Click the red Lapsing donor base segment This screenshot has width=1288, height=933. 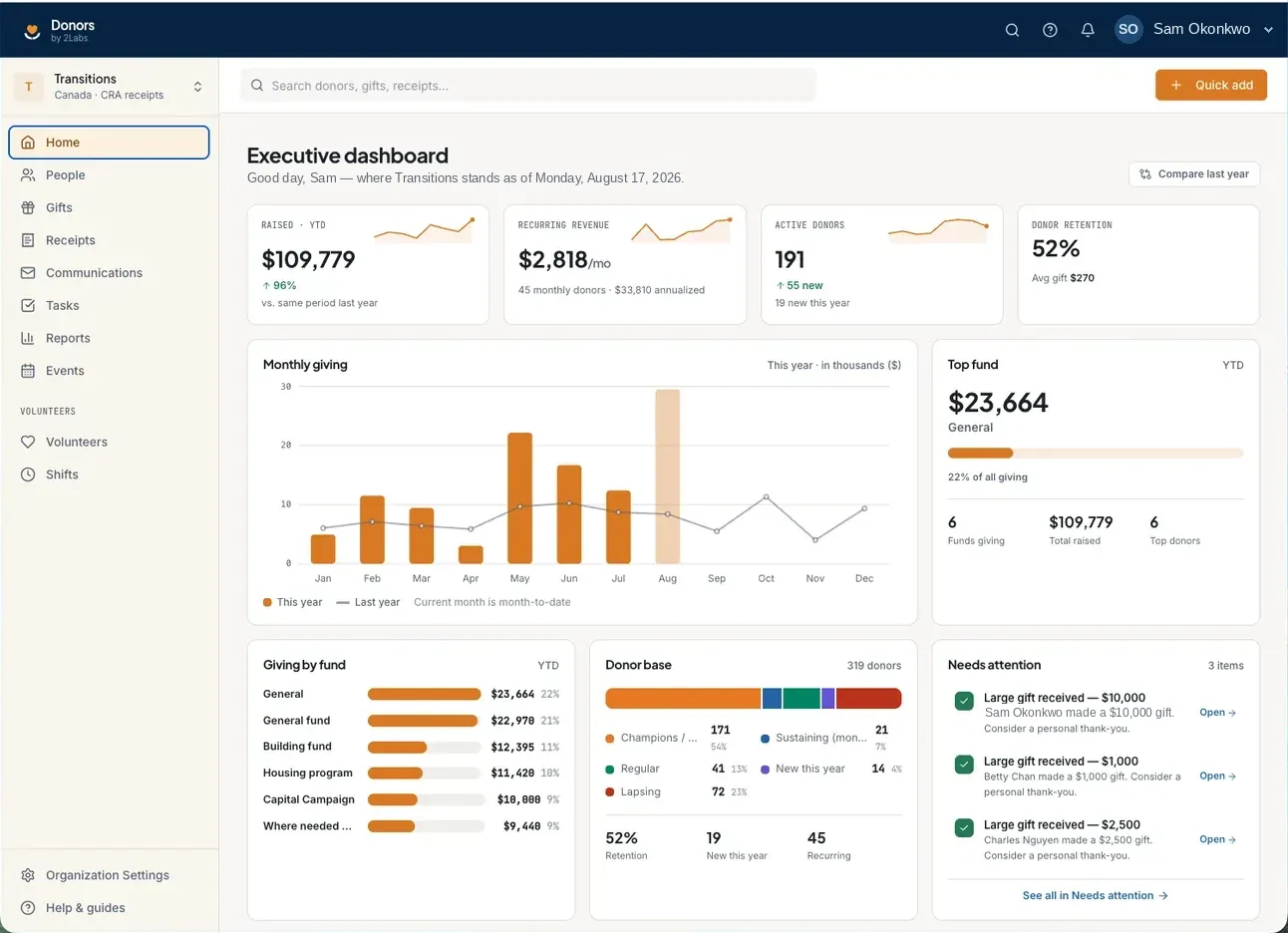tap(868, 699)
